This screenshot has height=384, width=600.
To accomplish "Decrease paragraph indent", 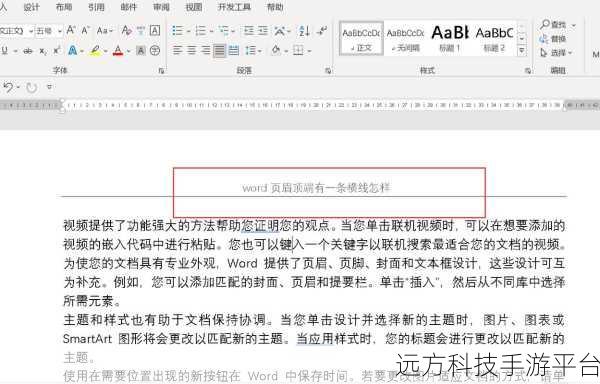I will (x=249, y=31).
